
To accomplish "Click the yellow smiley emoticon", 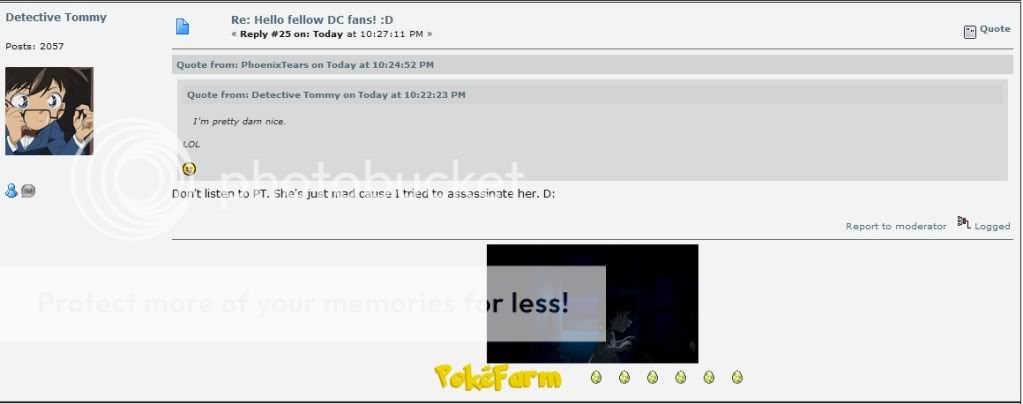I will pyautogui.click(x=189, y=169).
